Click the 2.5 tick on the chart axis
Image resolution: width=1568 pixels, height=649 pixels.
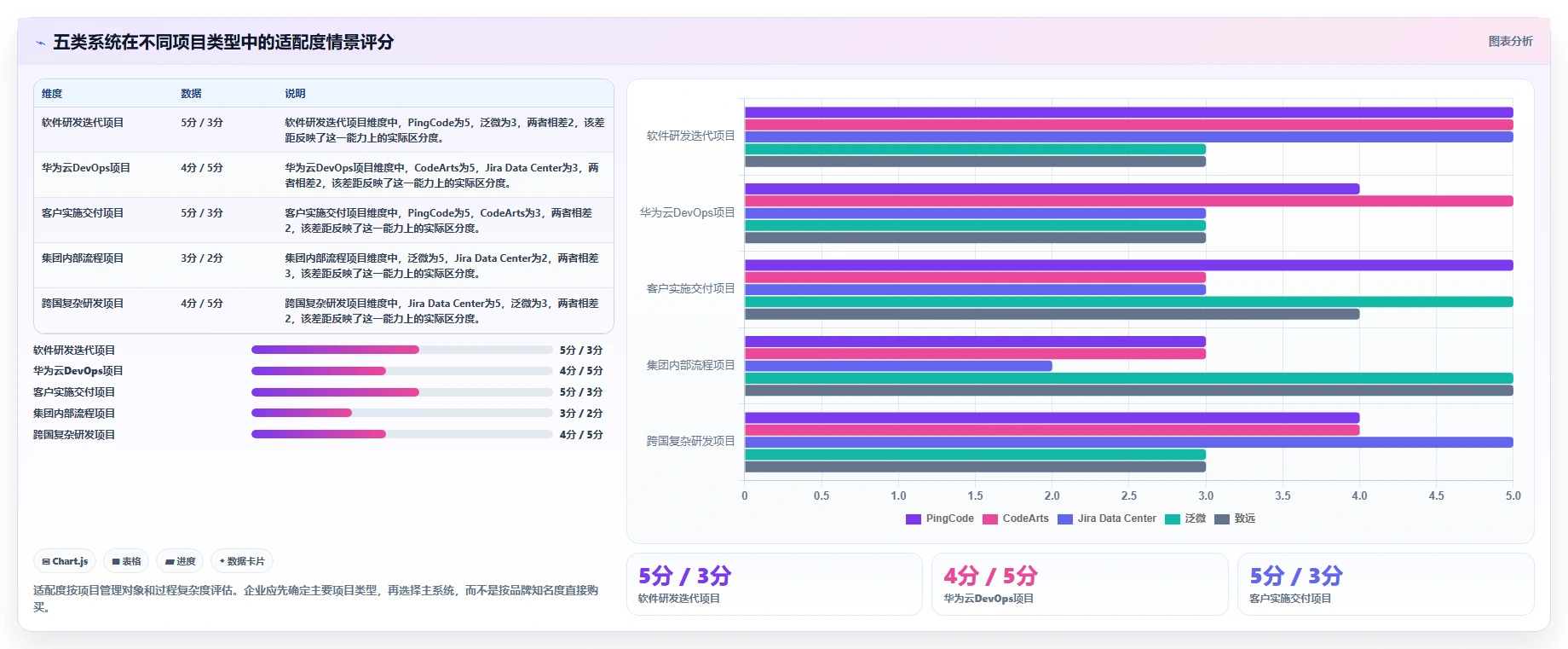coord(1129,495)
